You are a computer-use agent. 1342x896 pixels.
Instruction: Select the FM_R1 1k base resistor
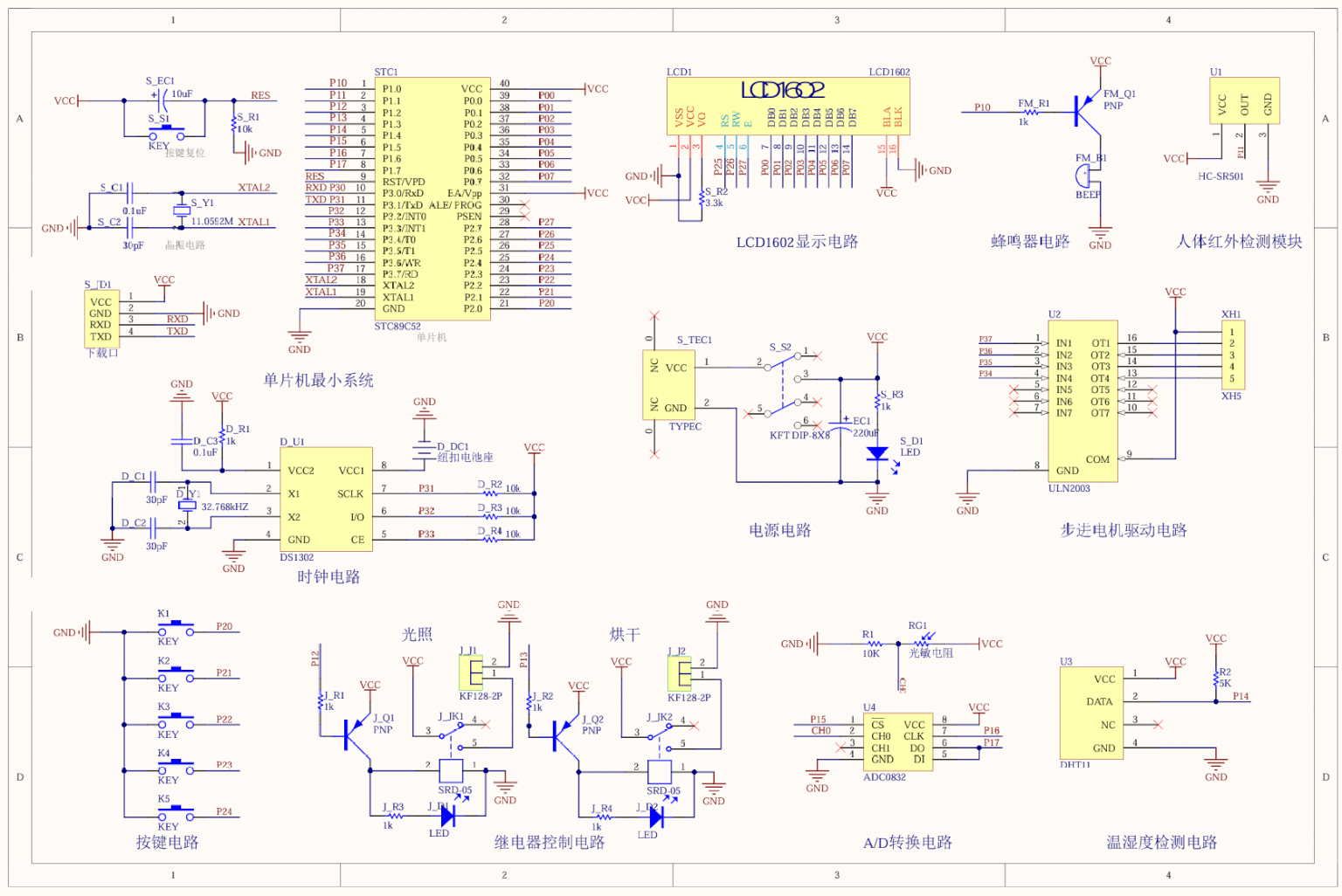click(1032, 112)
